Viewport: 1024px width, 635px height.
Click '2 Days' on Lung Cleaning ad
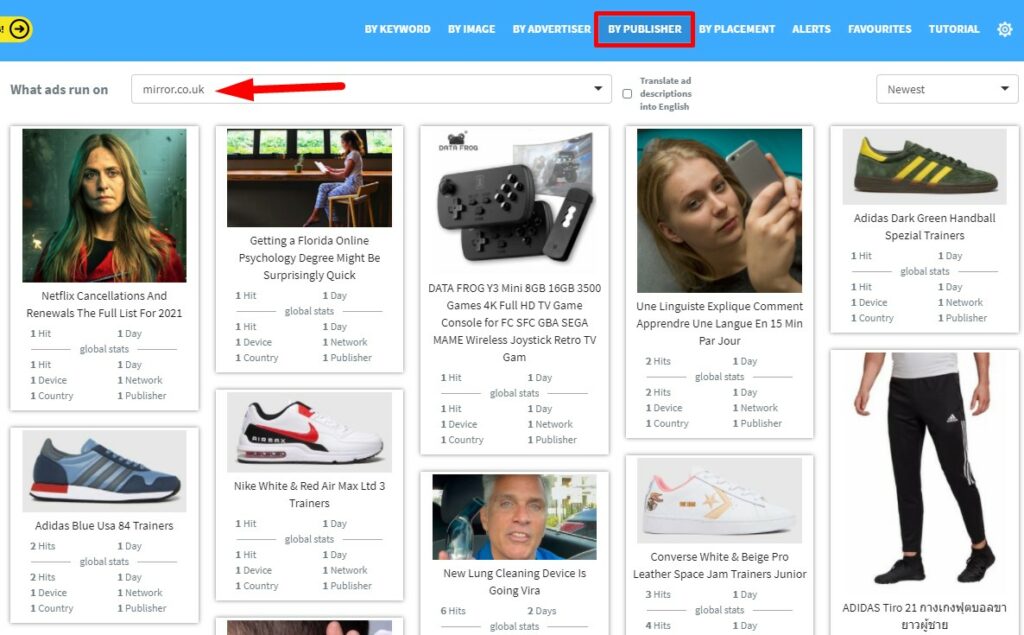click(542, 611)
